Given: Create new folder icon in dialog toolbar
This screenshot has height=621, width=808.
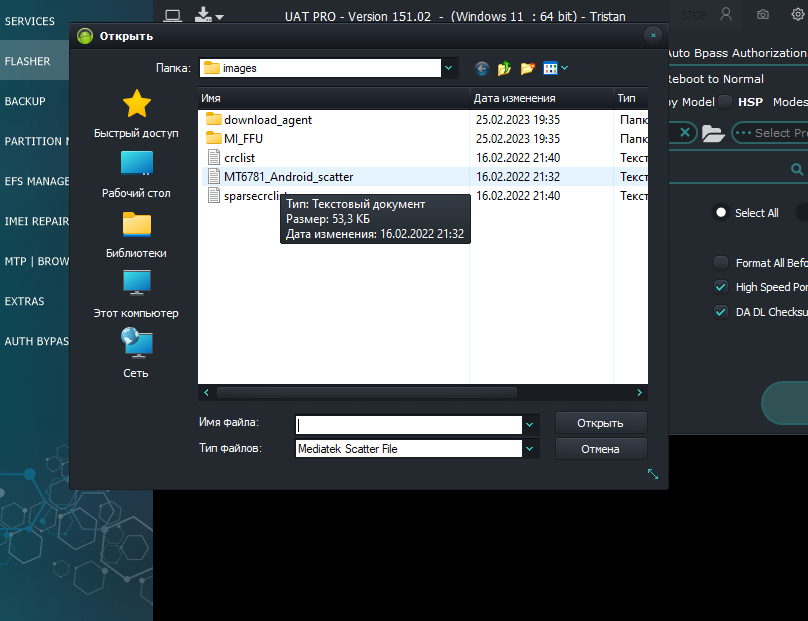Looking at the screenshot, I should click(x=528, y=68).
